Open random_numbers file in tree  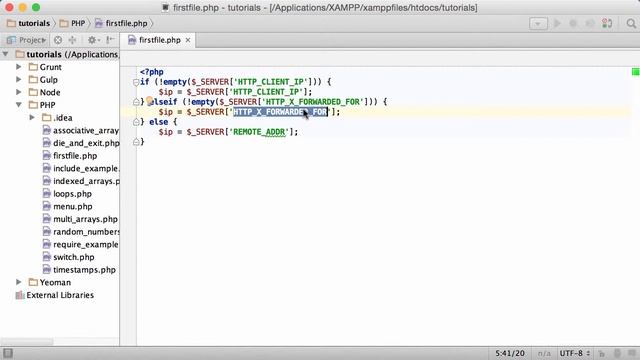(81, 231)
